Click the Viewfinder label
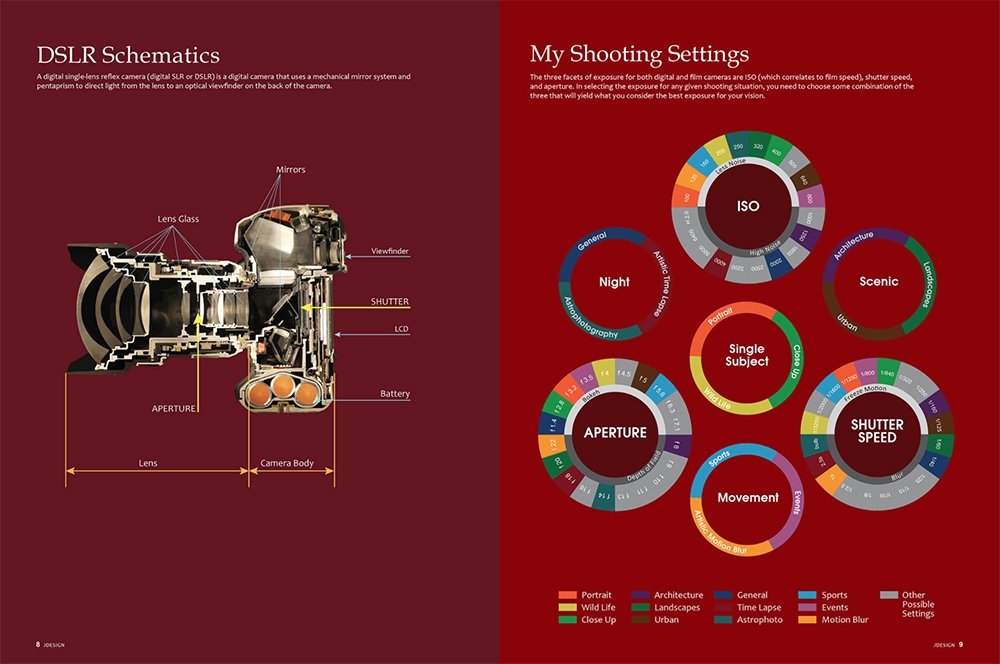 [390, 251]
